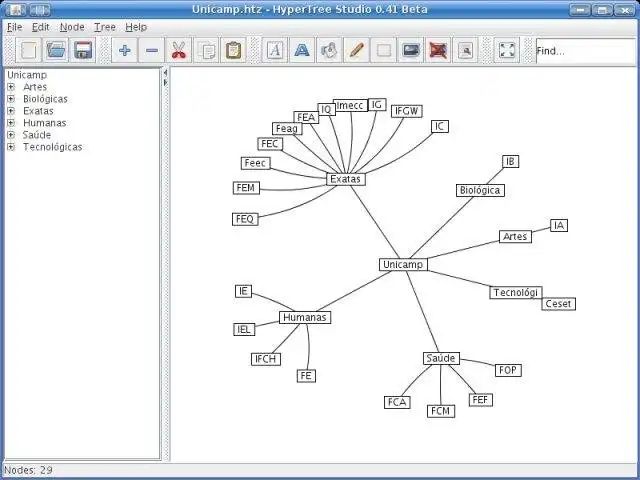The height and width of the screenshot is (480, 640).
Task: Save the tree with floppy icon
Action: click(83, 51)
